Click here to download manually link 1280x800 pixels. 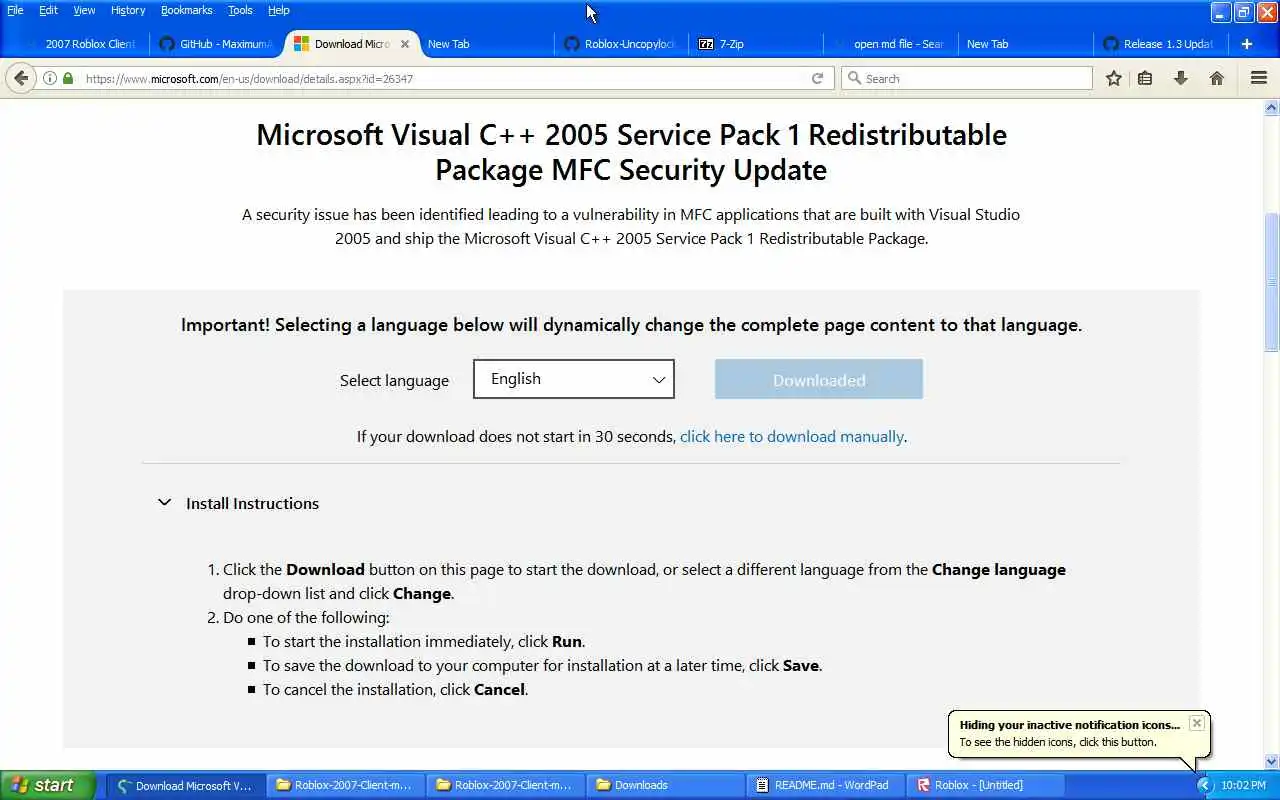(792, 436)
